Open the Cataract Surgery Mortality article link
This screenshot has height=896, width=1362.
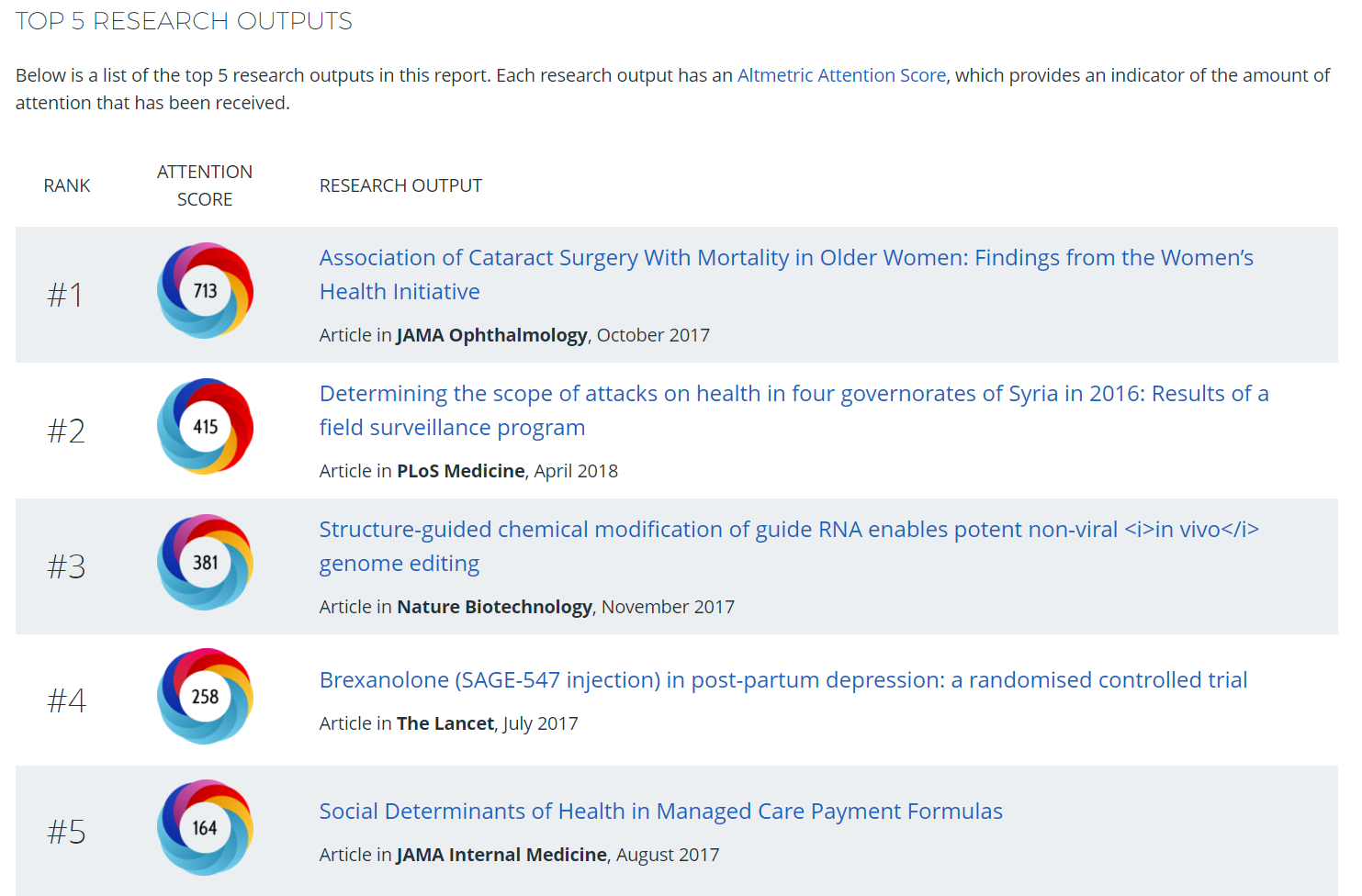(x=785, y=258)
